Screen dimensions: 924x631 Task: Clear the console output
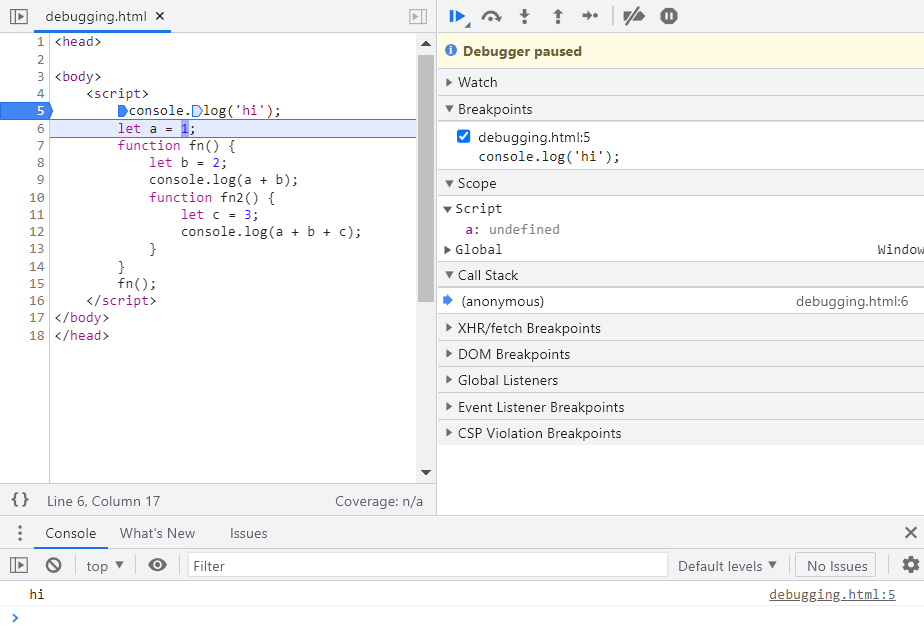tap(54, 566)
